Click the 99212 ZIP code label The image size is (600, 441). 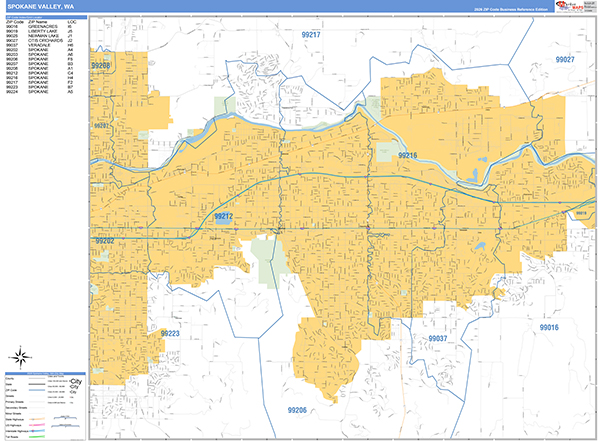(224, 216)
